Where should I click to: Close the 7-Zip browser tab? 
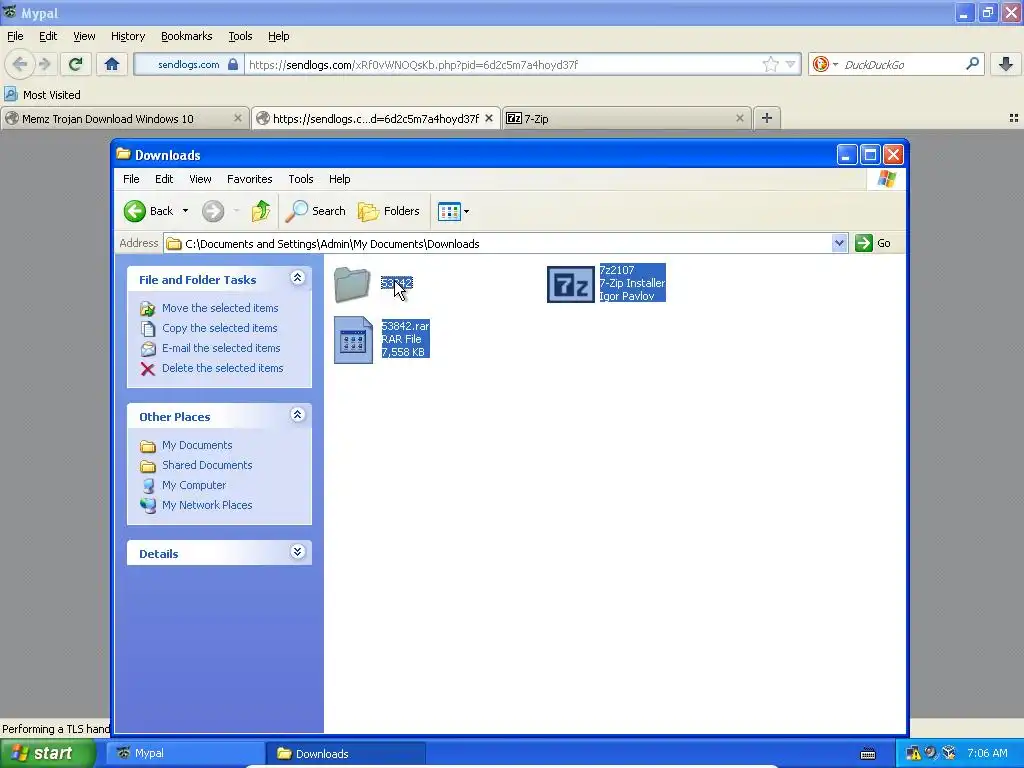pos(739,118)
